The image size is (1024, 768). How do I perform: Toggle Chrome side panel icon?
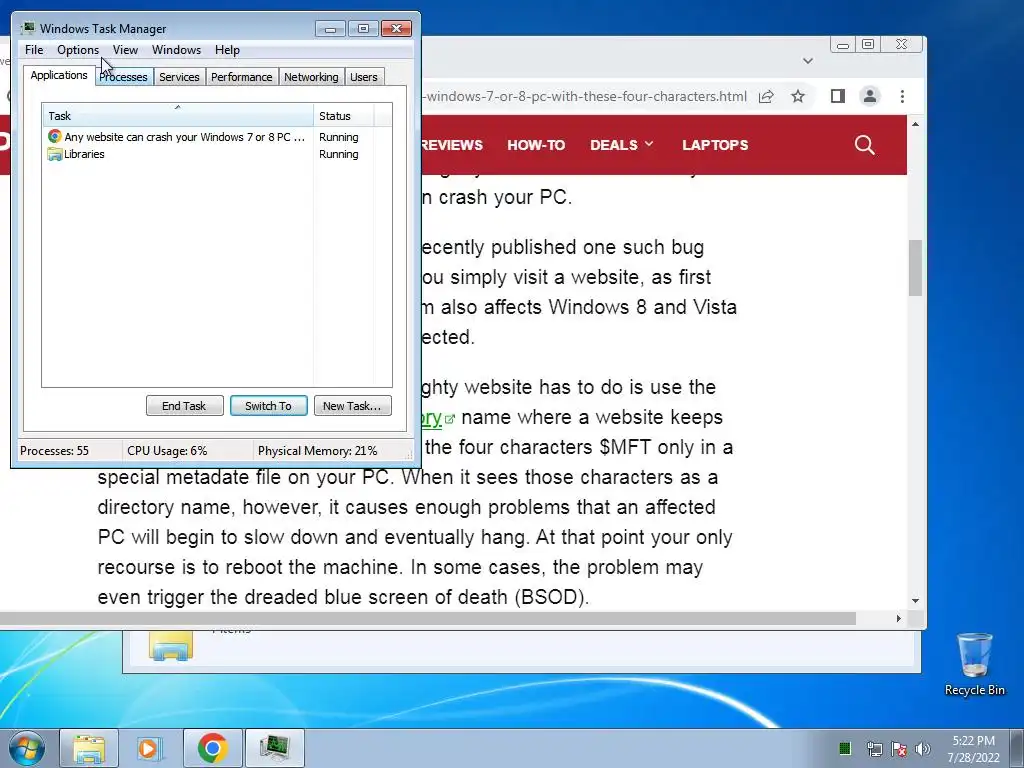838,97
